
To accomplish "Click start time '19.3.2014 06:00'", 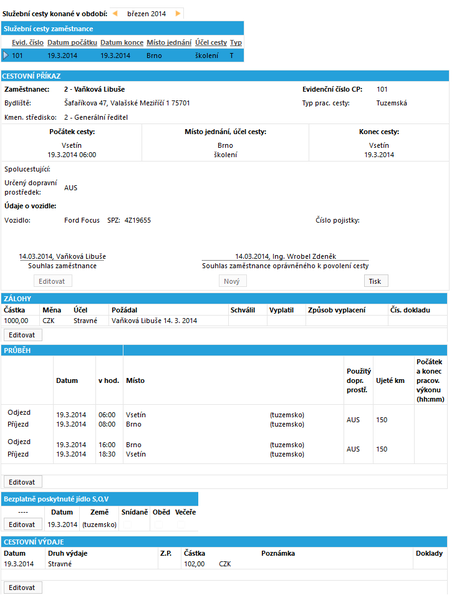I will coord(72,155).
